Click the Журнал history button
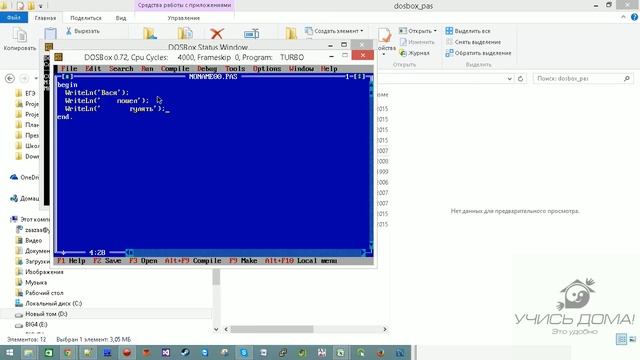Screen dimensions: 640x360 tap(414, 53)
